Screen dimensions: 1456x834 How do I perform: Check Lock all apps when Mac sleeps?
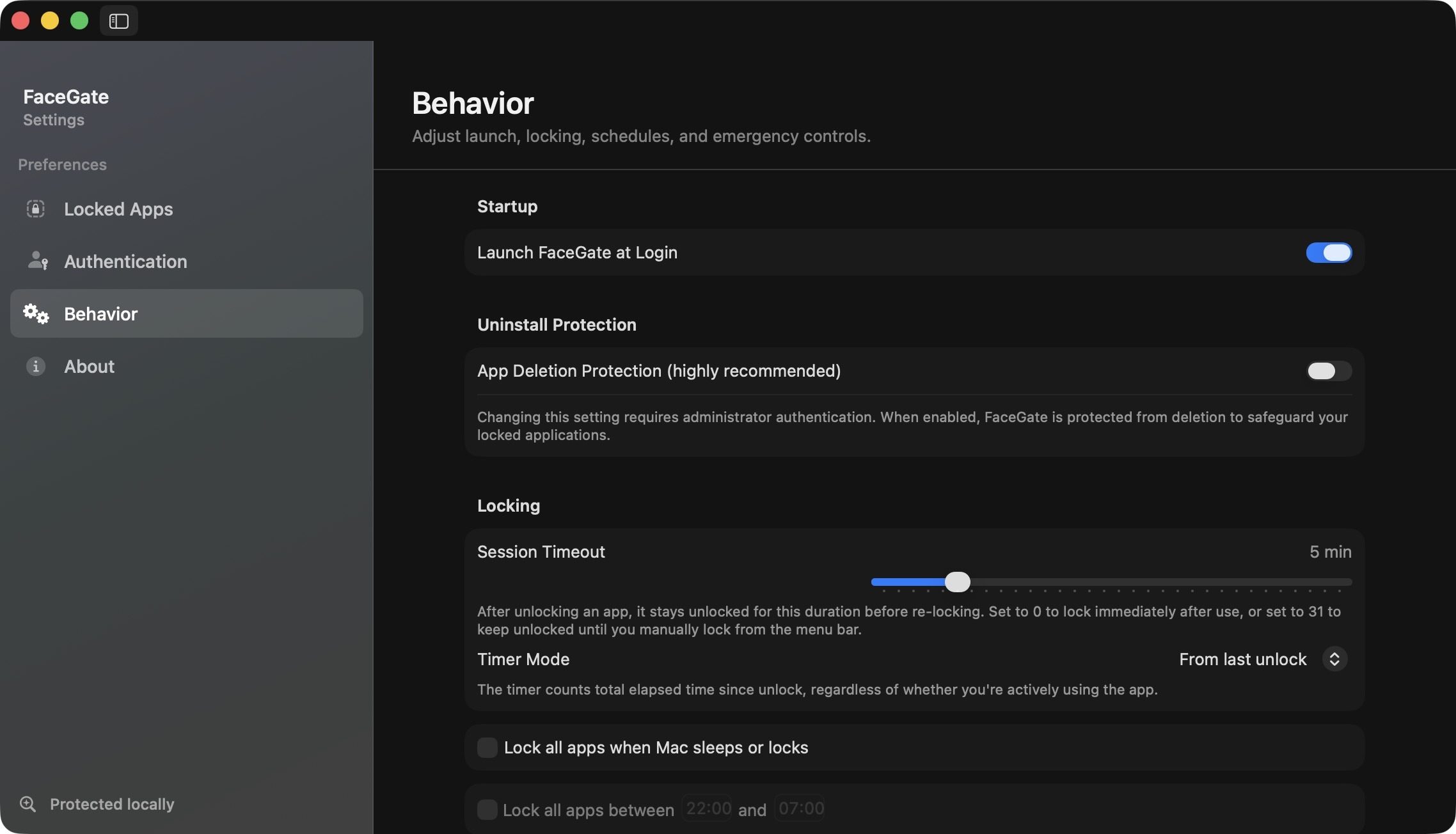(487, 747)
